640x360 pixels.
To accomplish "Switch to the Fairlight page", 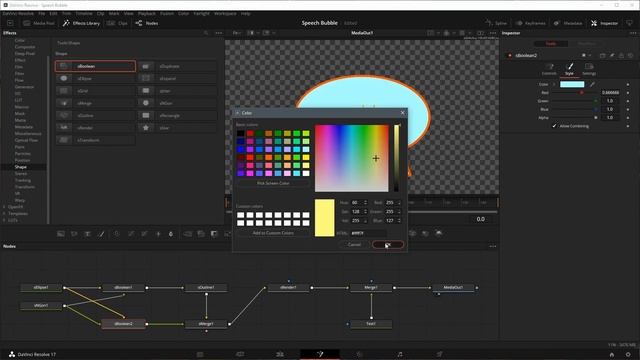I will pos(400,354).
